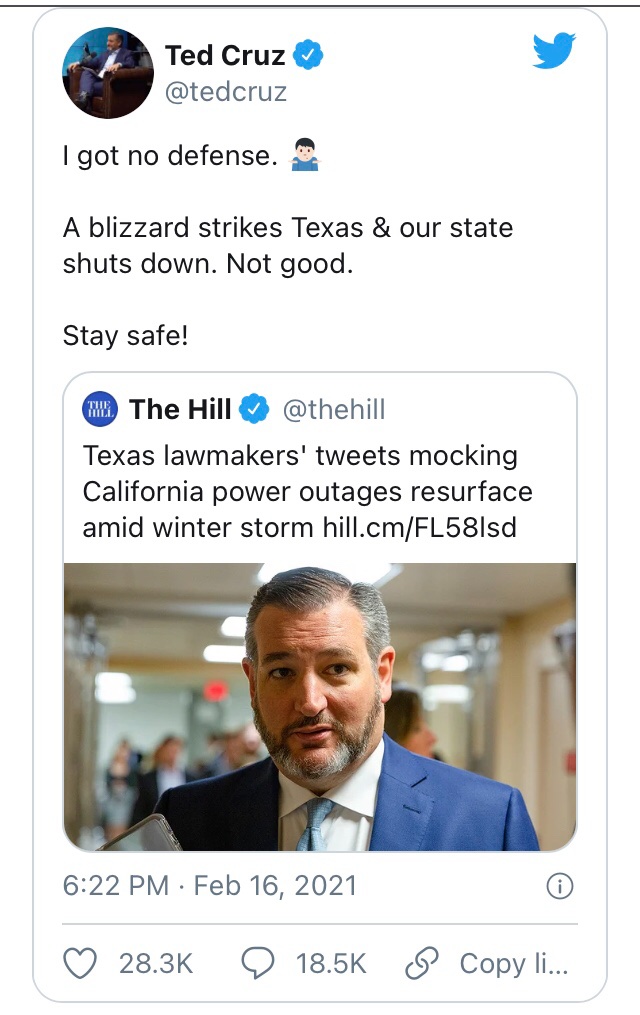This screenshot has width=640, height=1015.
Task: Click the 18.5K replies count
Action: pos(331,963)
